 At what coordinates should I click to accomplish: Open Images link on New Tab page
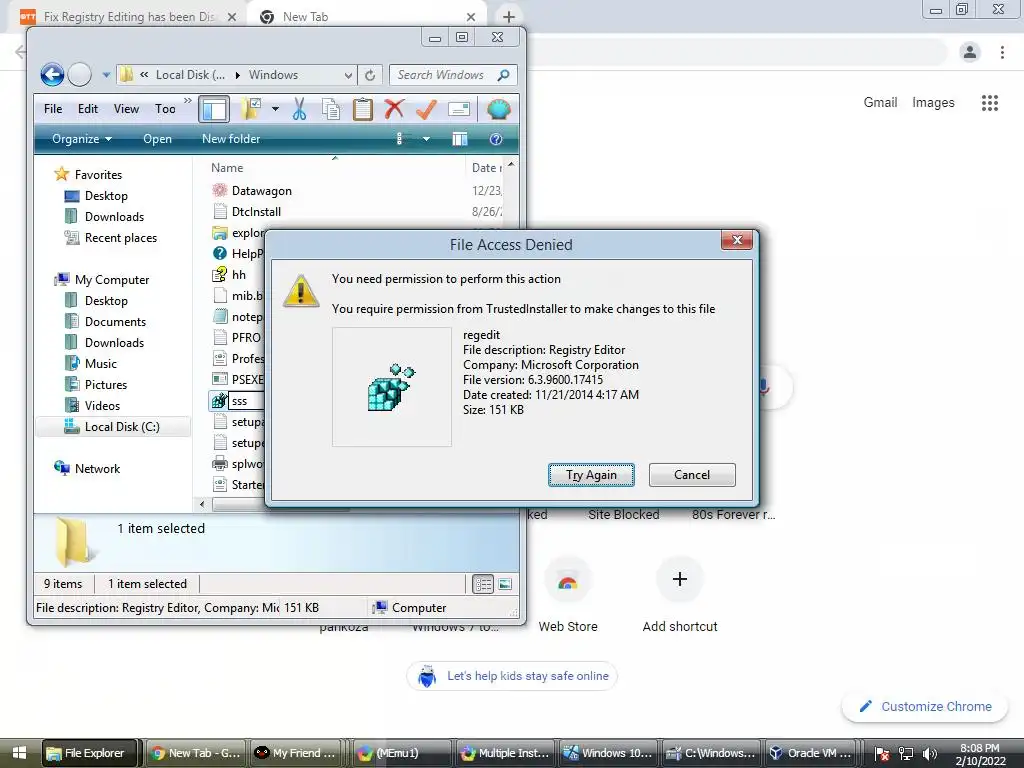(933, 103)
